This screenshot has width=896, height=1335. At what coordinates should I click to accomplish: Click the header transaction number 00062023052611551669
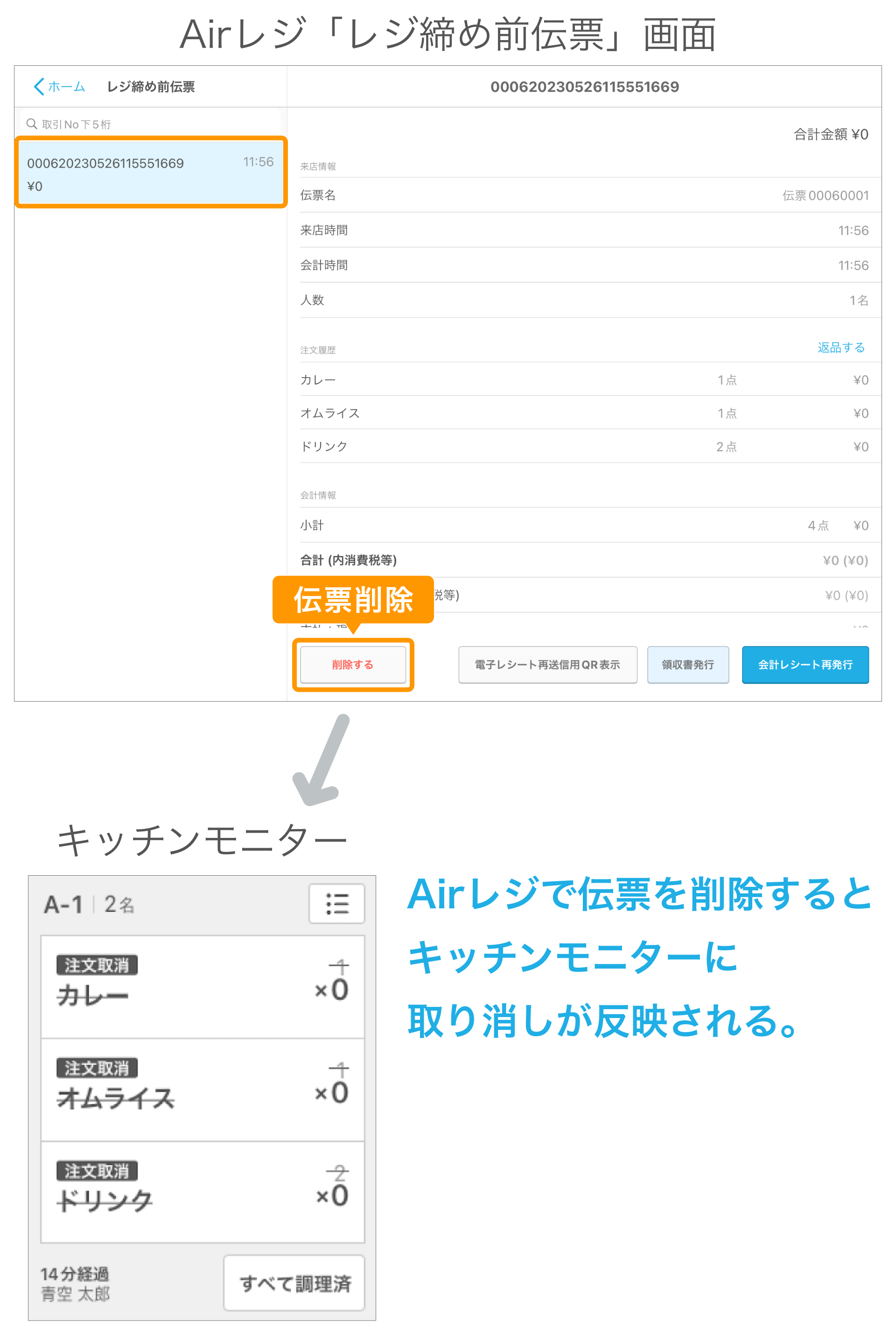pos(585,87)
